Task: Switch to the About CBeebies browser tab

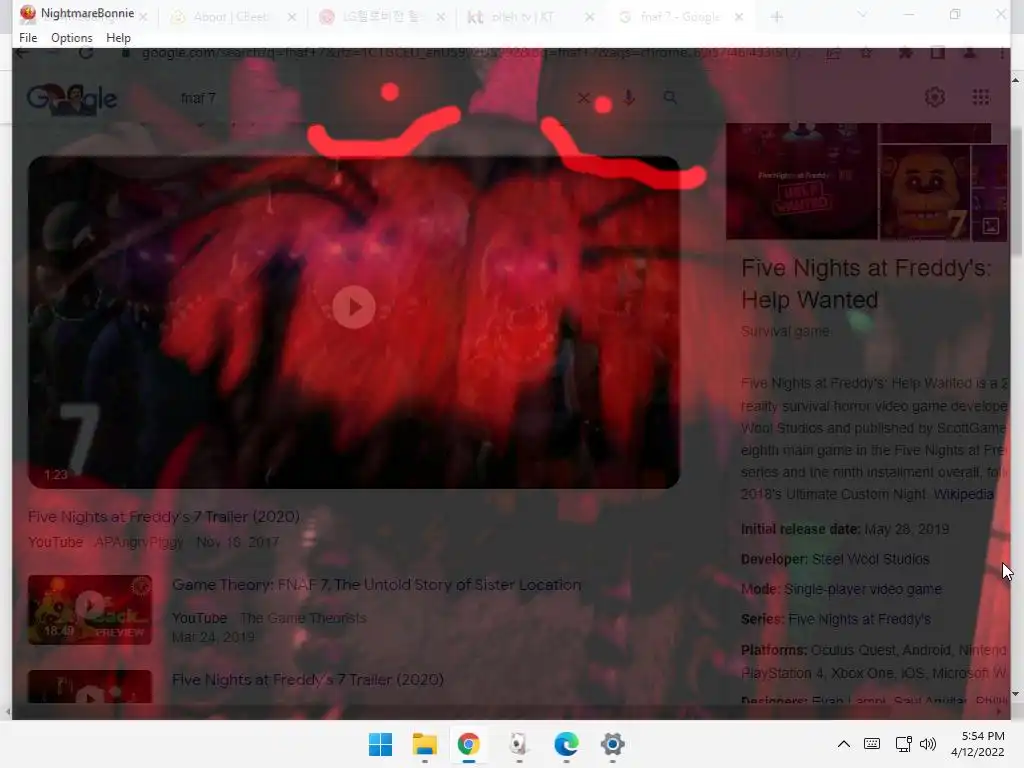Action: click(230, 17)
